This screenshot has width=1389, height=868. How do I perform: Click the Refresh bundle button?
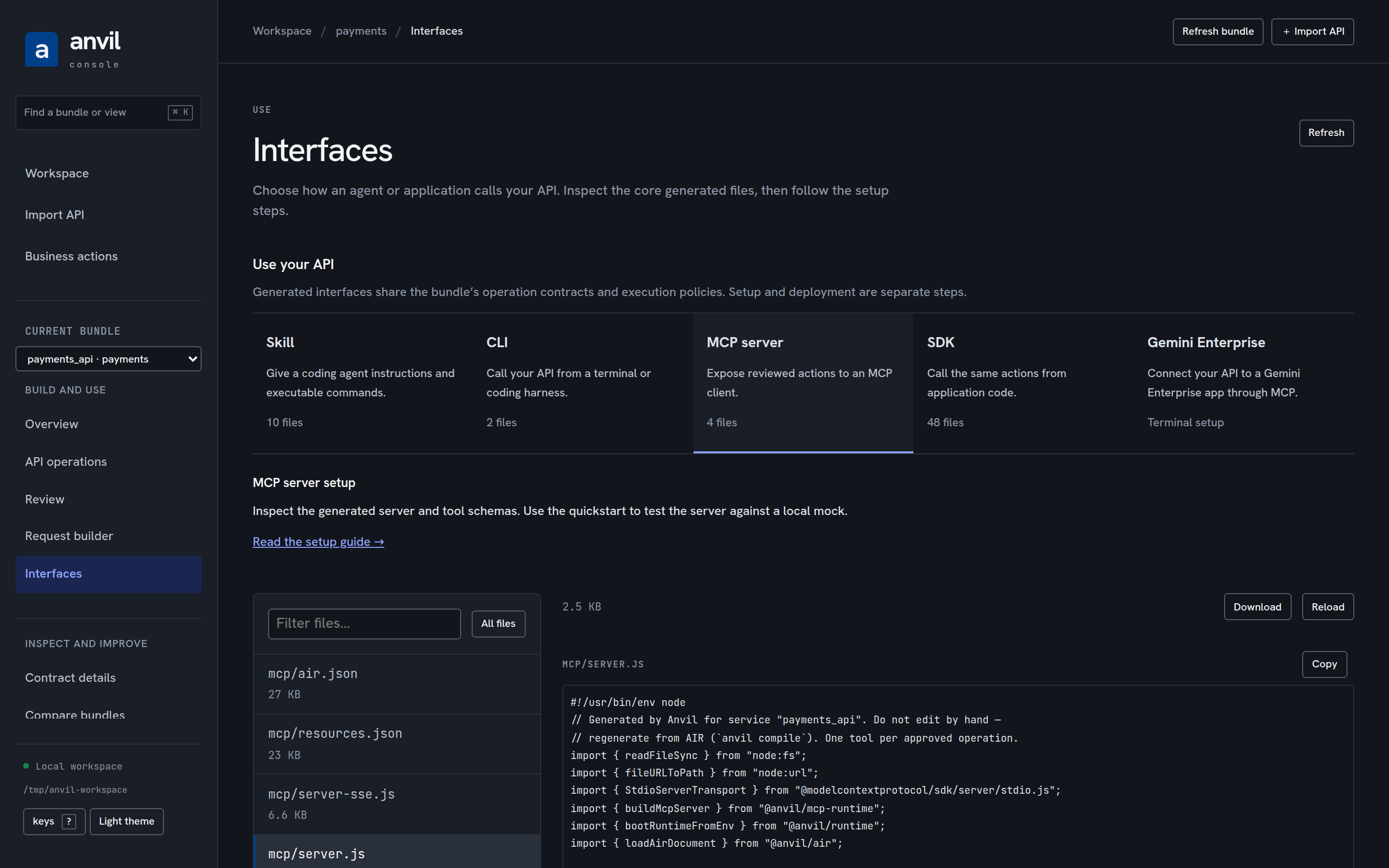point(1218,31)
